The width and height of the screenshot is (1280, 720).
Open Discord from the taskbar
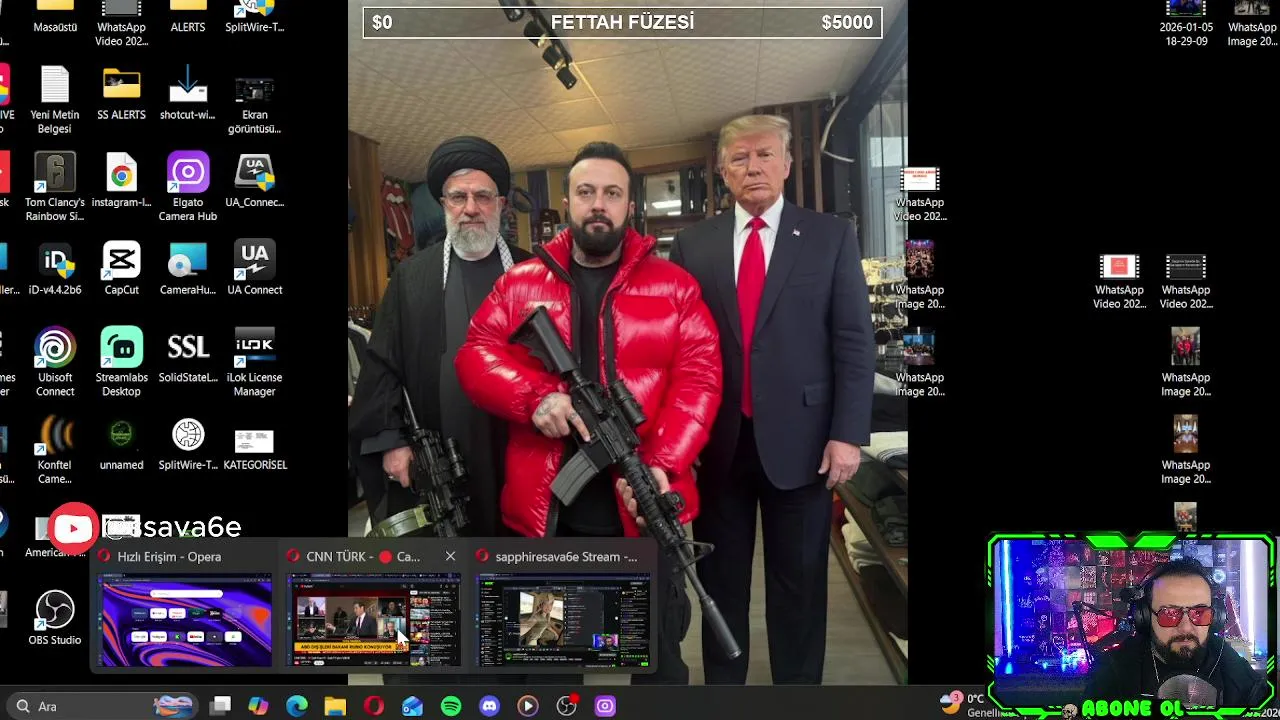click(x=489, y=706)
